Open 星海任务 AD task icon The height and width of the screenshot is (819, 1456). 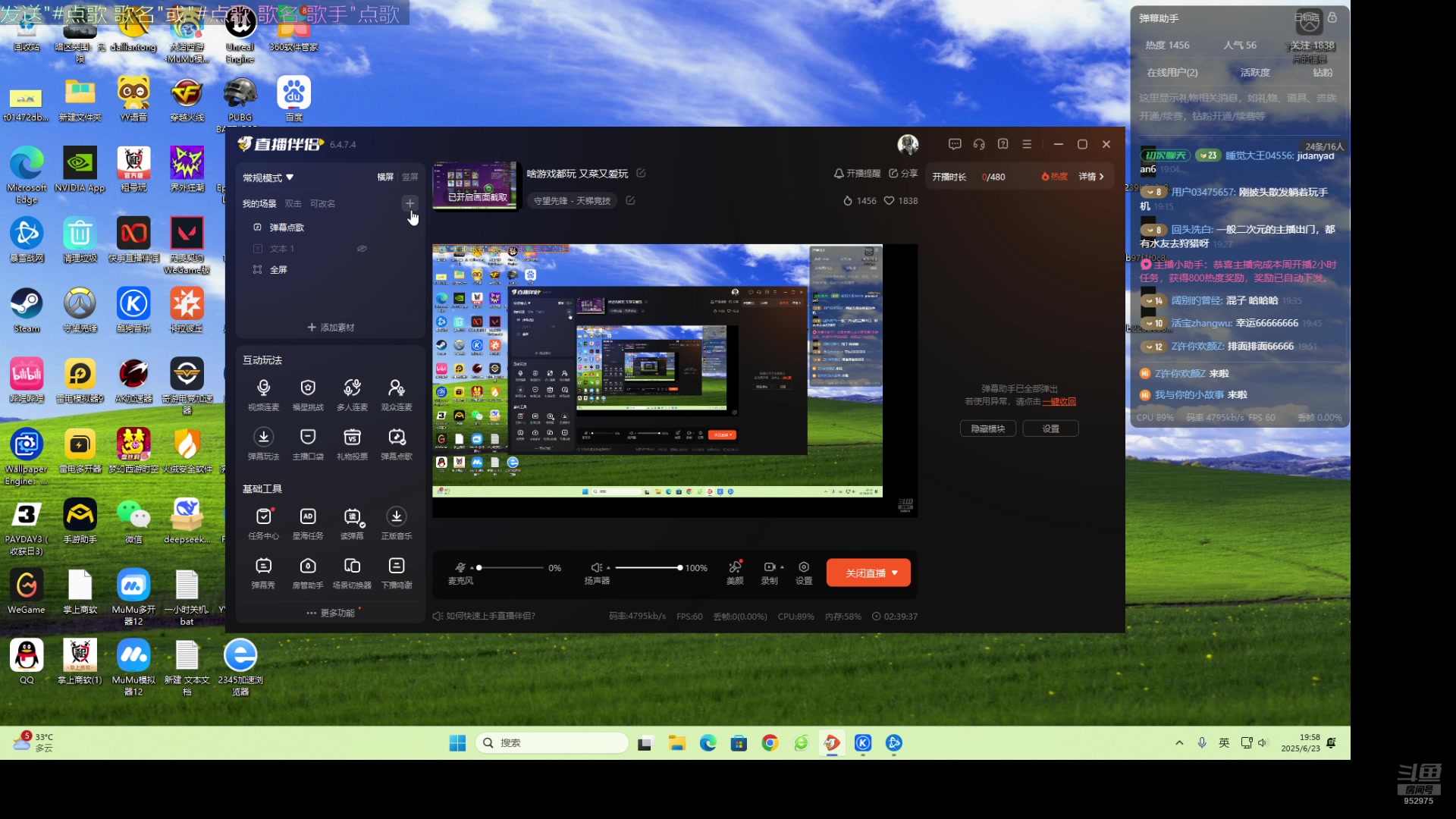point(308,524)
